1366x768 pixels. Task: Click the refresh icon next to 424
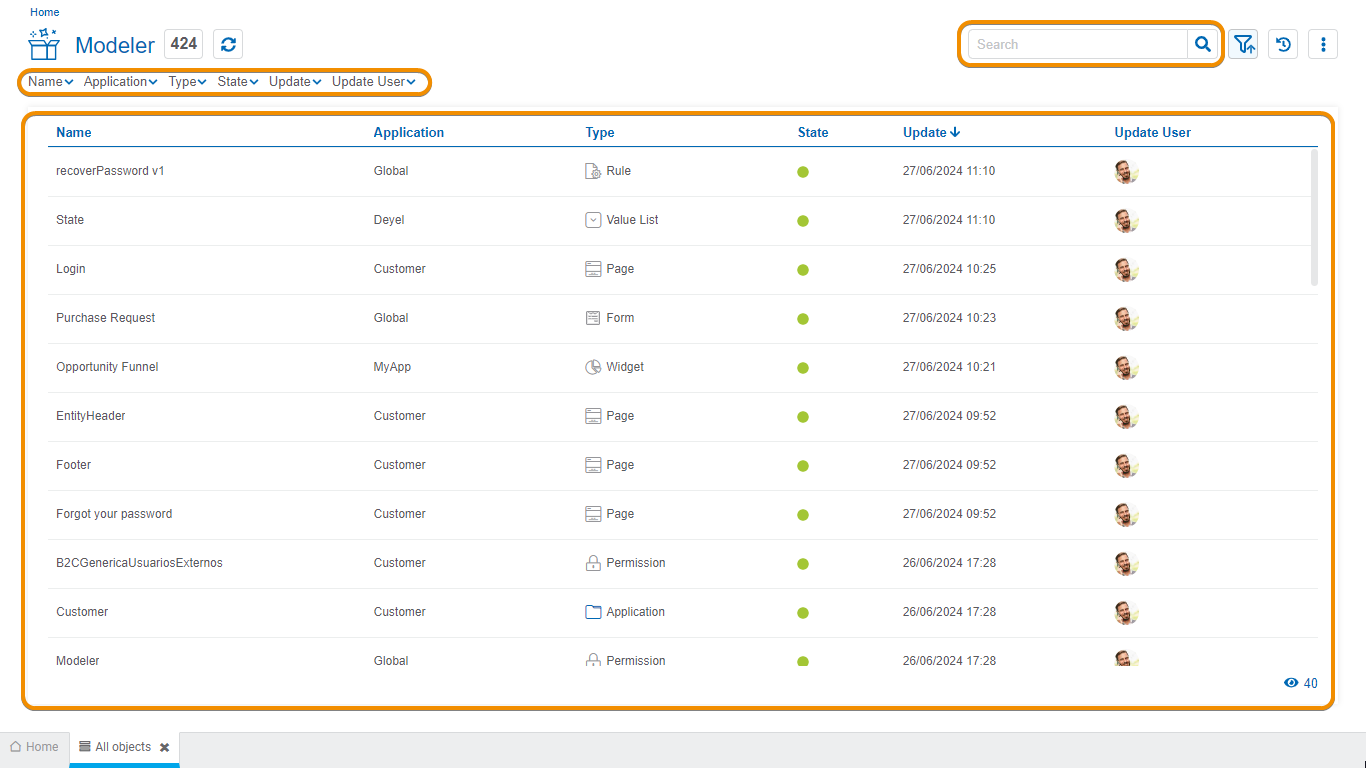click(228, 44)
